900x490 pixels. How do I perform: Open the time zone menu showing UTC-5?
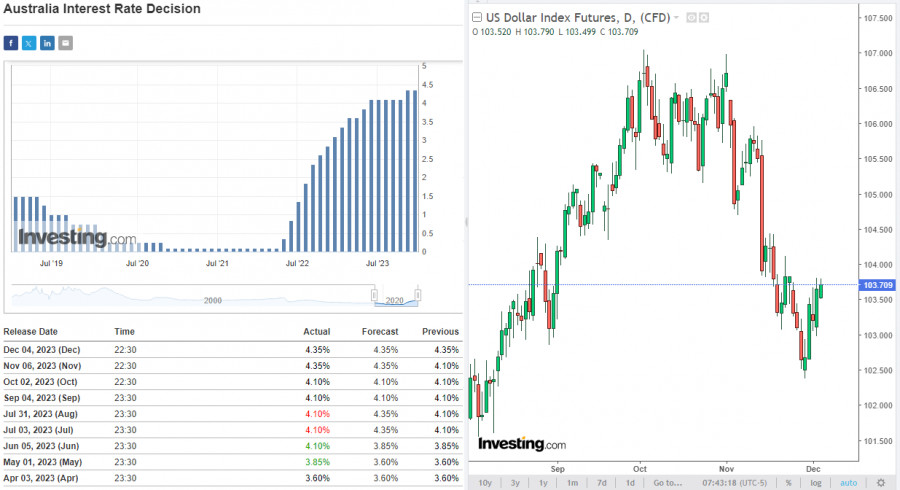pos(734,483)
